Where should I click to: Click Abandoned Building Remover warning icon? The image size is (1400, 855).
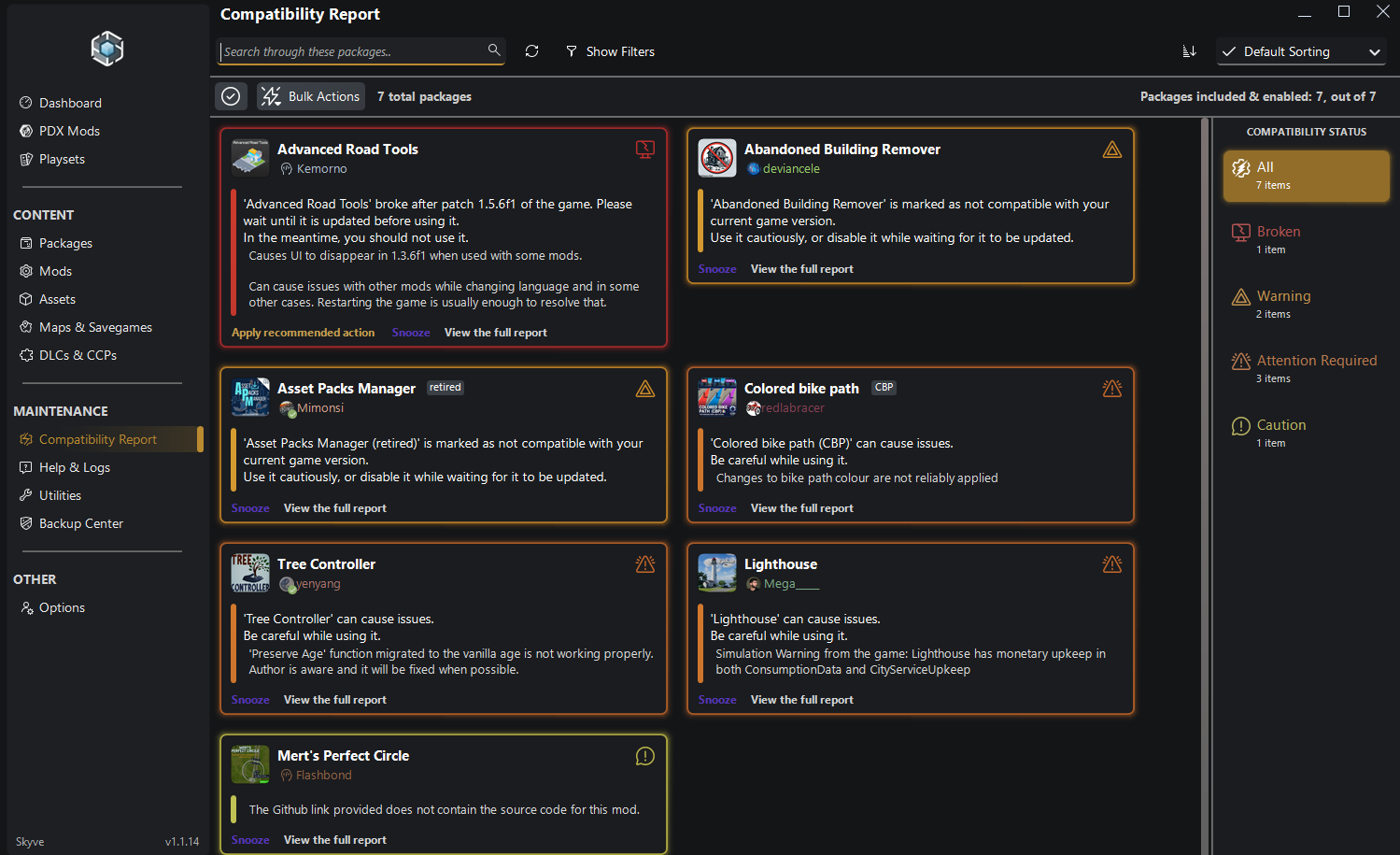click(1112, 150)
